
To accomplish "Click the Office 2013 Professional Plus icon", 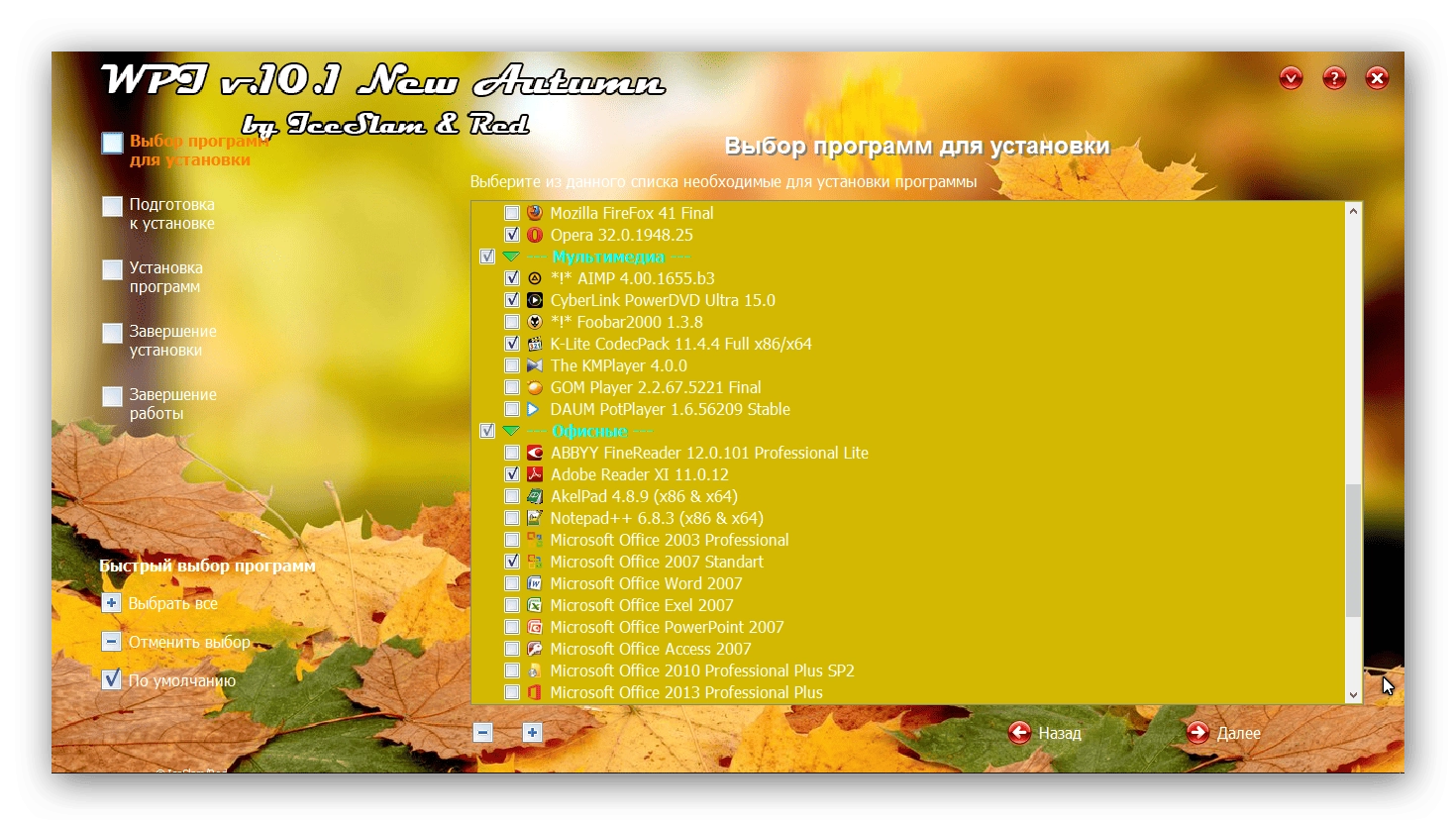I will (x=535, y=692).
